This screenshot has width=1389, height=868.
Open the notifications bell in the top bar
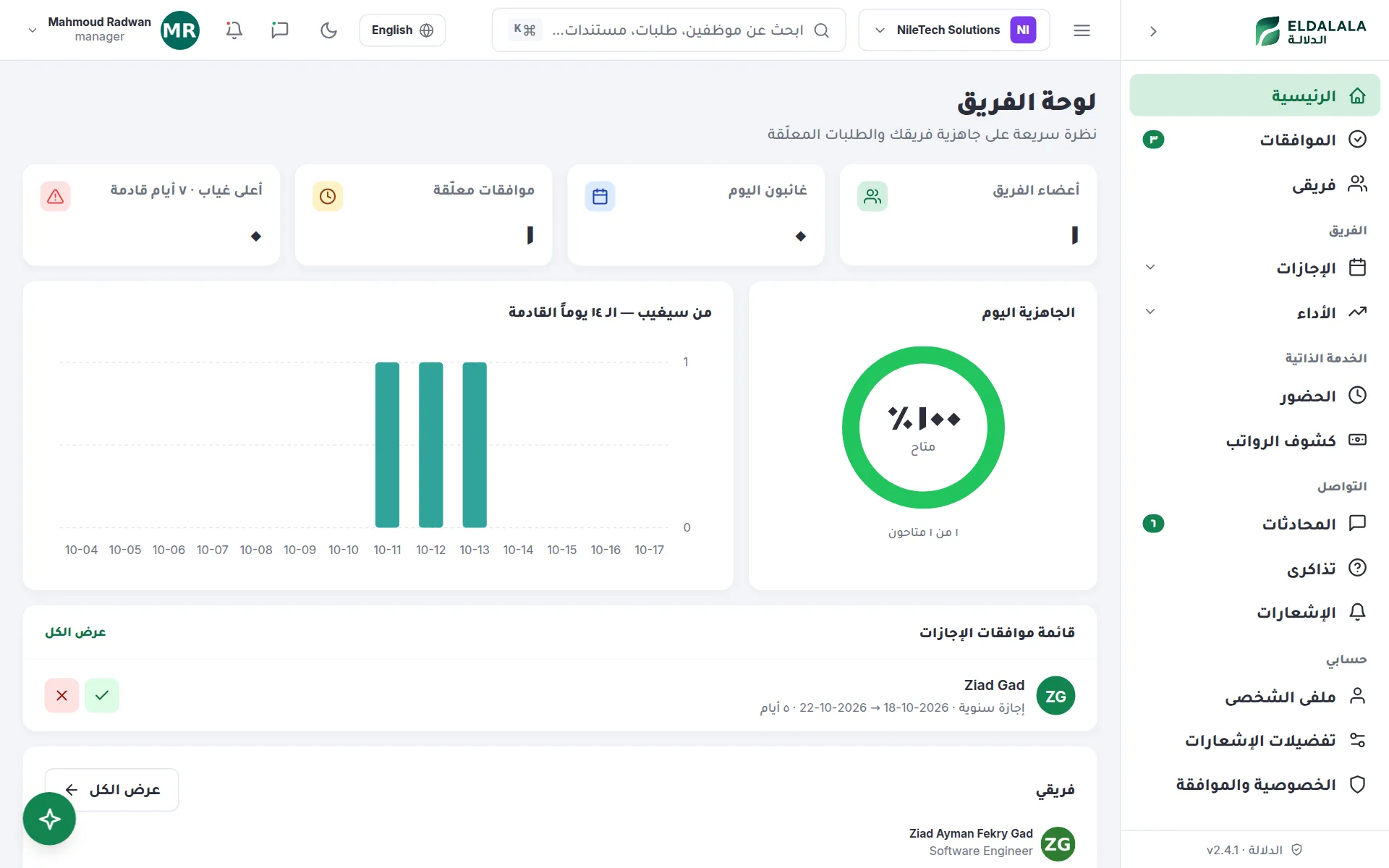click(234, 30)
